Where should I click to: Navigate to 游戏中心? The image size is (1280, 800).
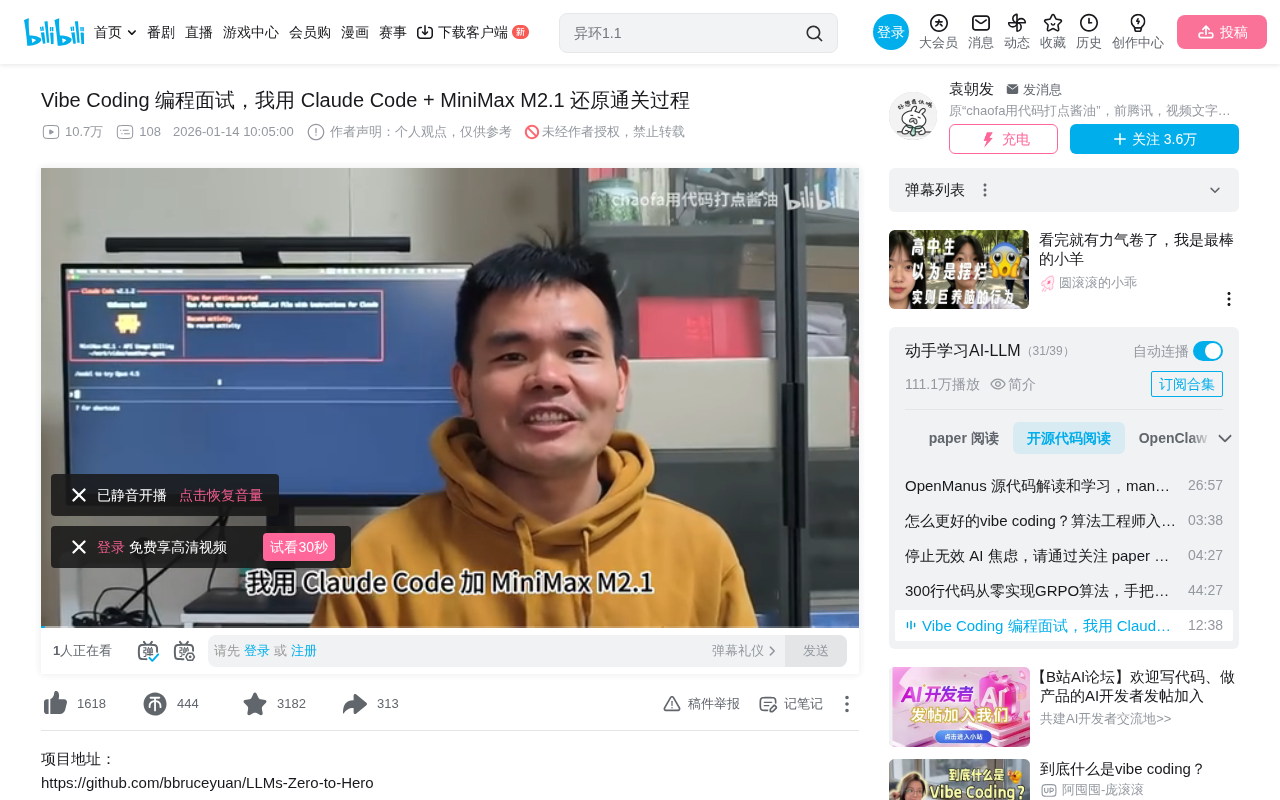click(x=251, y=32)
